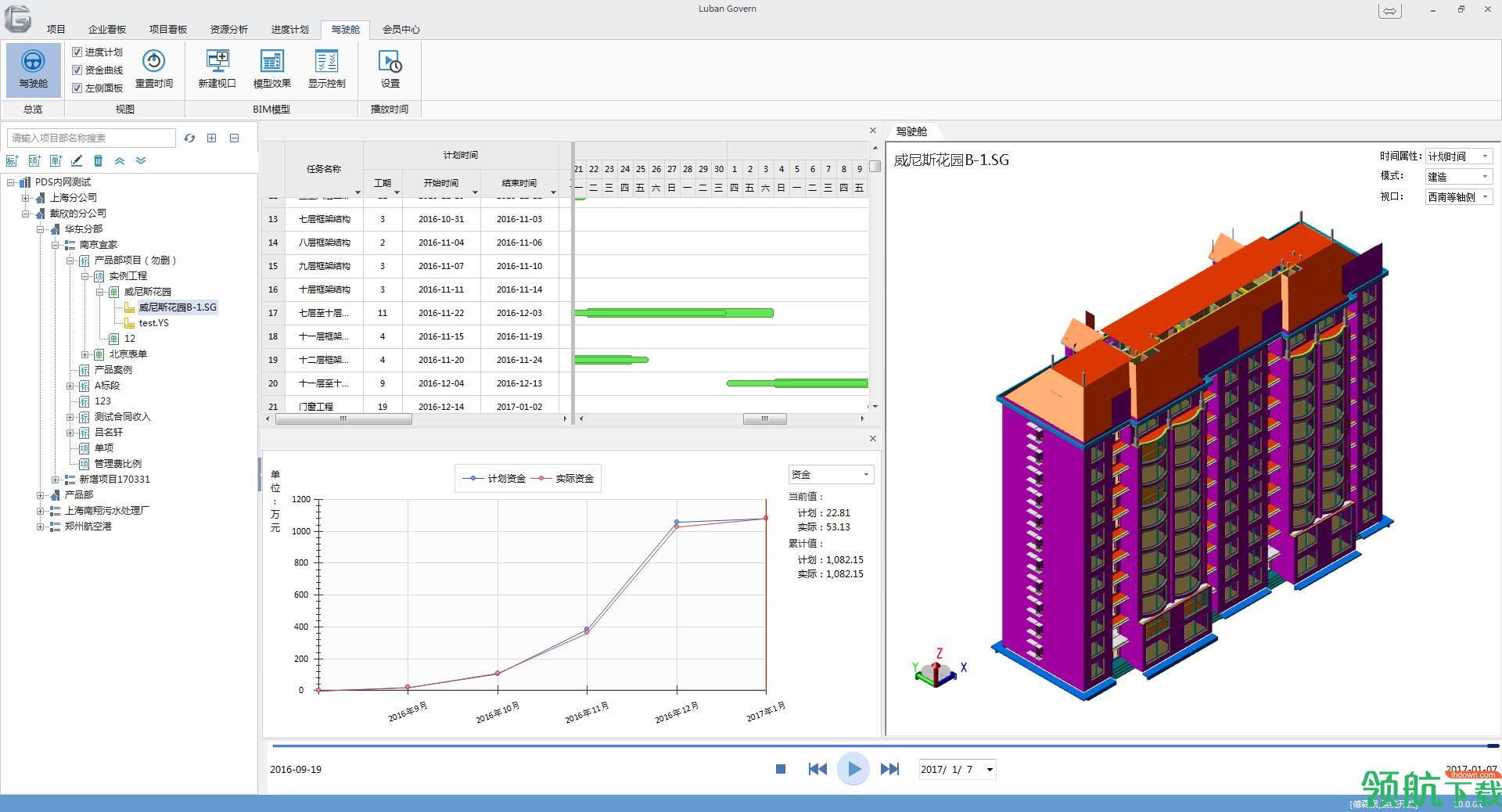Uncheck the 进度计划 checkbox
Screen dimensions: 1502x812
(77, 52)
